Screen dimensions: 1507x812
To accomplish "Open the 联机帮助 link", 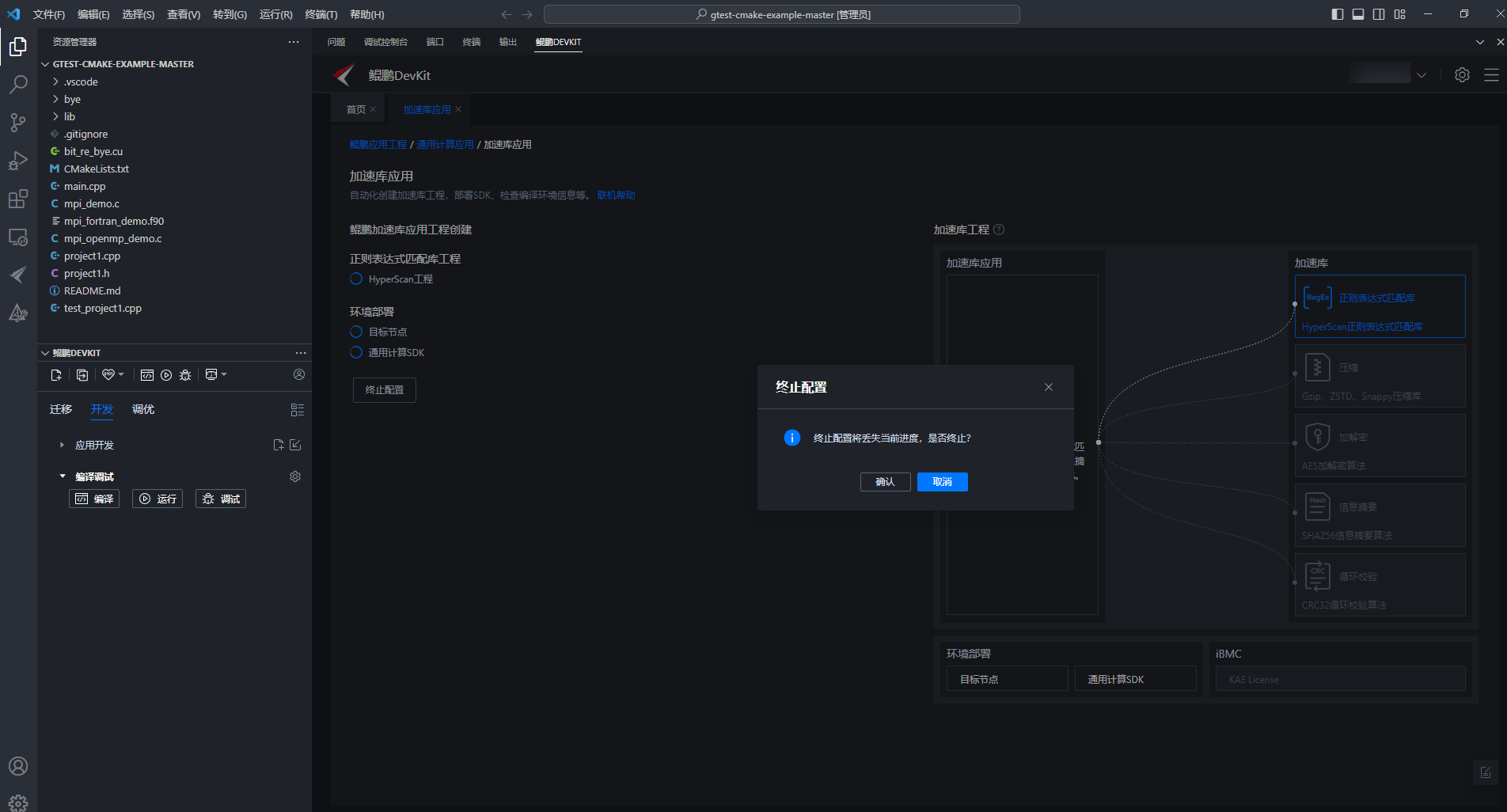I will pyautogui.click(x=616, y=195).
